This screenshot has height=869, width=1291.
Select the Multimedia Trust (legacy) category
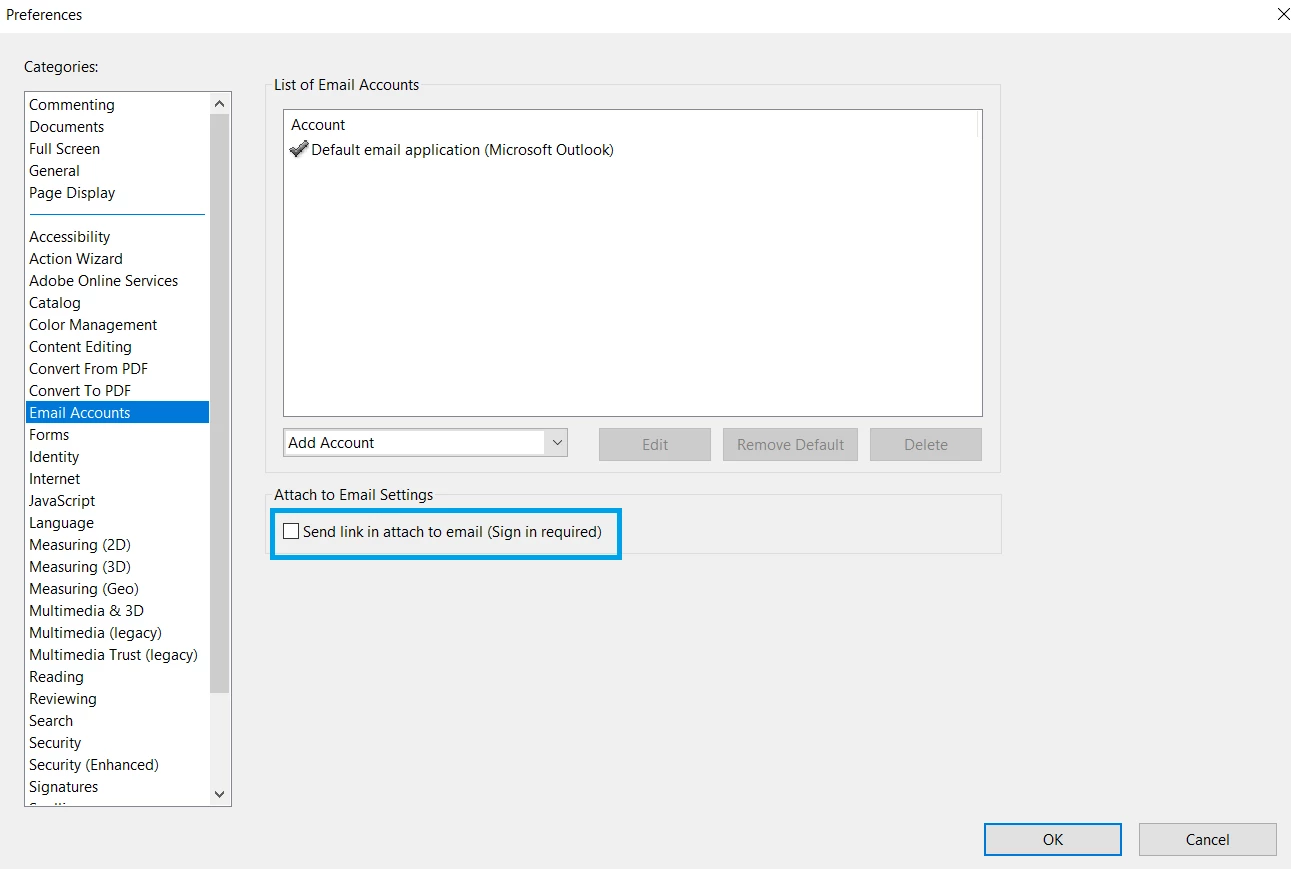click(114, 655)
